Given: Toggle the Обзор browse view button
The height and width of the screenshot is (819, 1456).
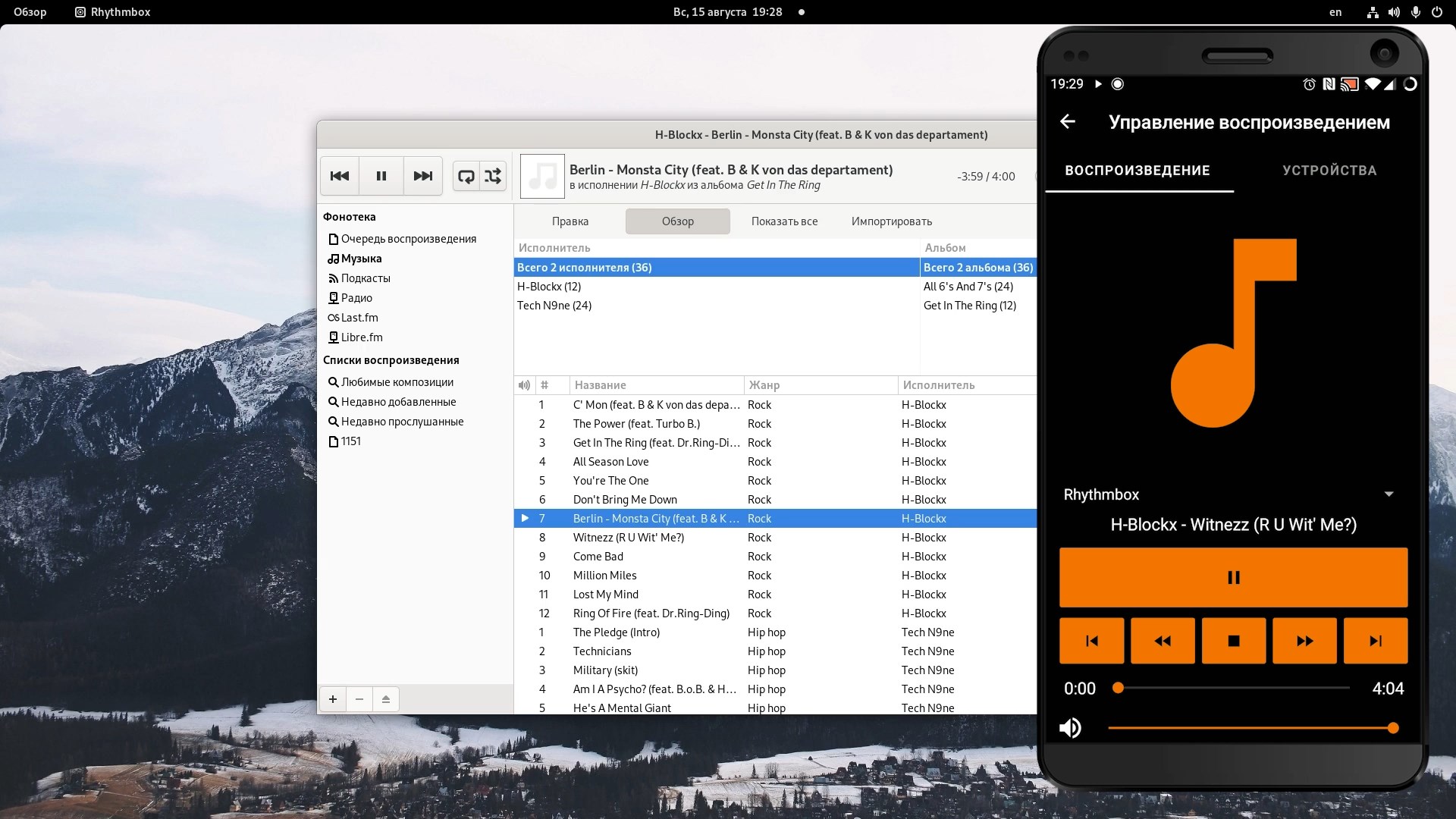Looking at the screenshot, I should (x=677, y=221).
